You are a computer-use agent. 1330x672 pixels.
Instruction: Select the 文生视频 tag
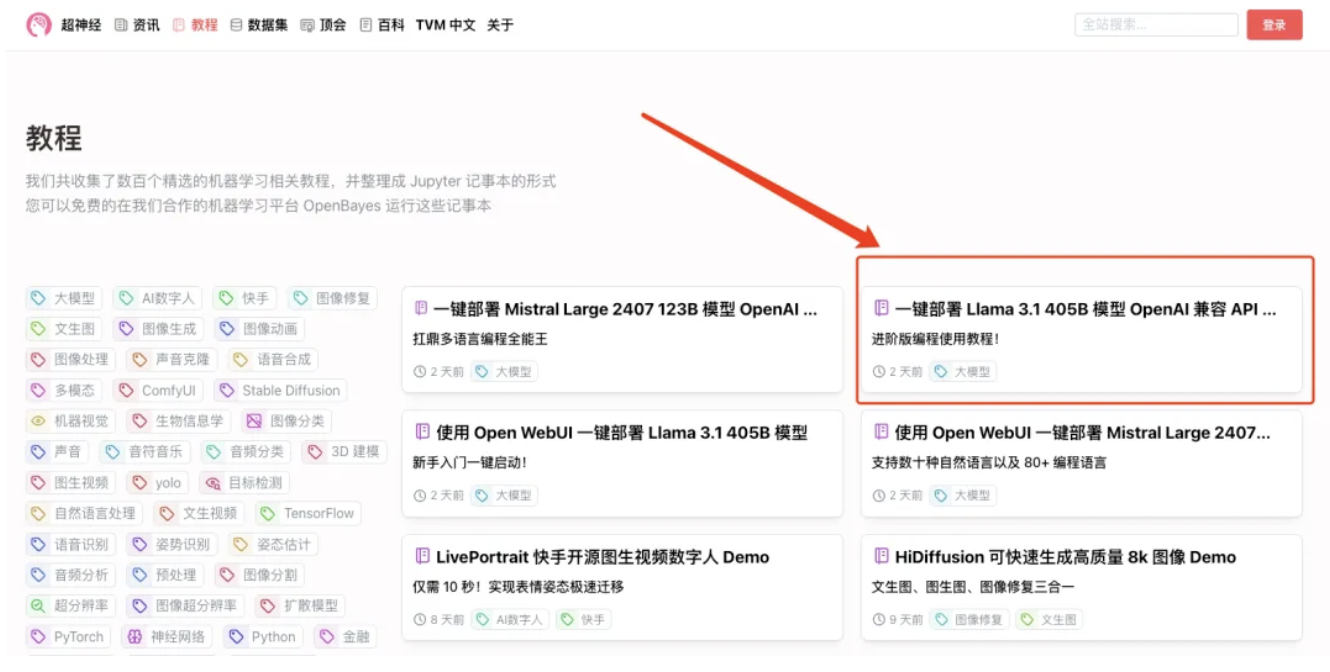[x=198, y=514]
